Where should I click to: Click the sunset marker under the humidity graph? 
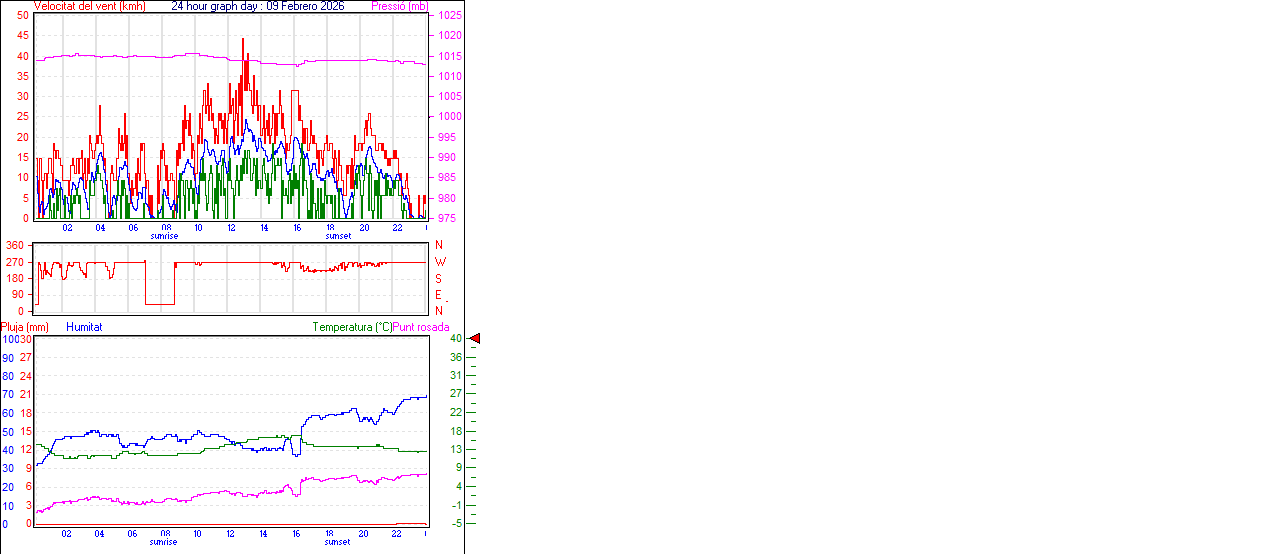click(x=337, y=542)
